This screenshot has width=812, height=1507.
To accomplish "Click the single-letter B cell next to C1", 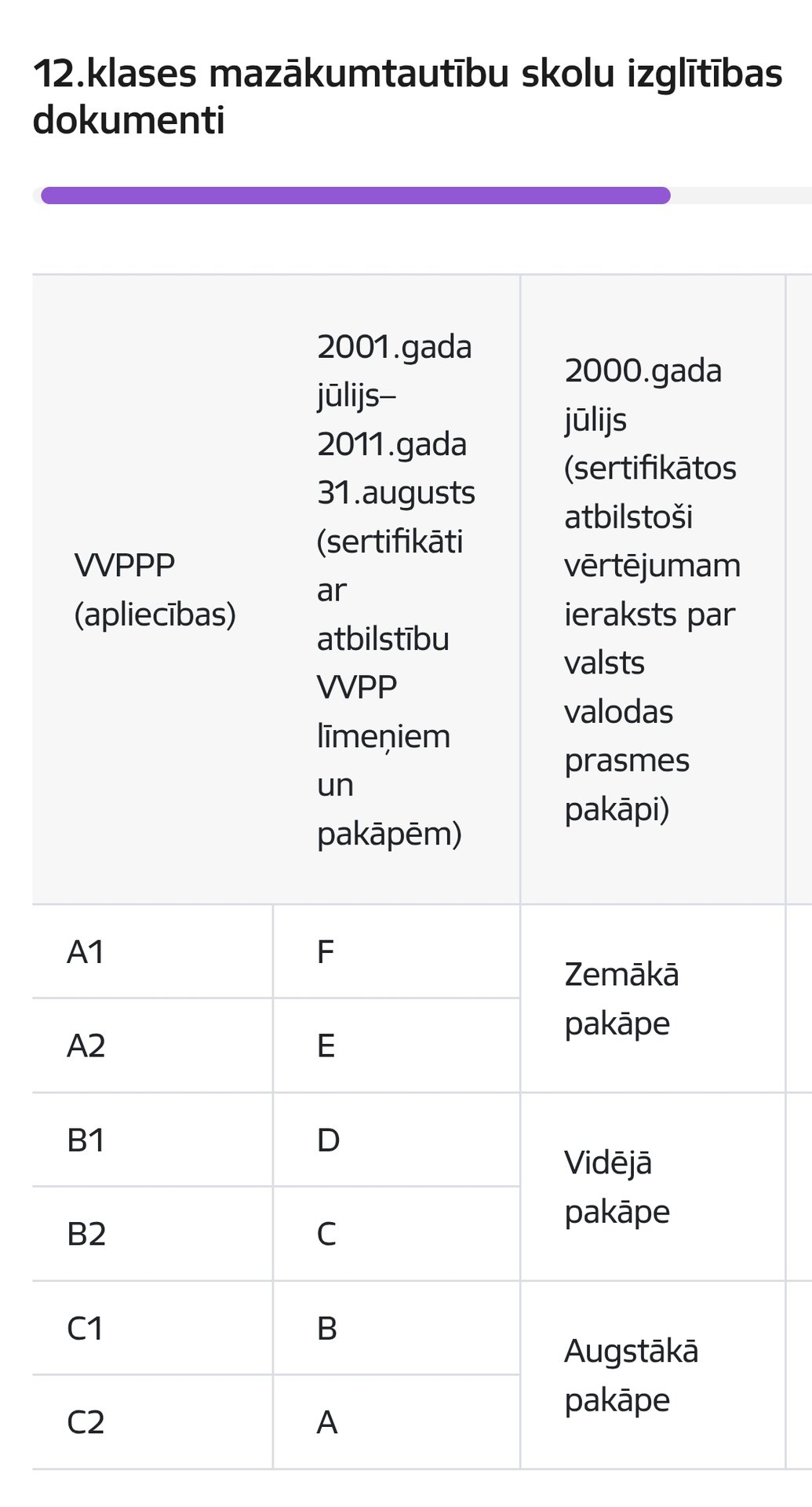I will pos(327,1329).
